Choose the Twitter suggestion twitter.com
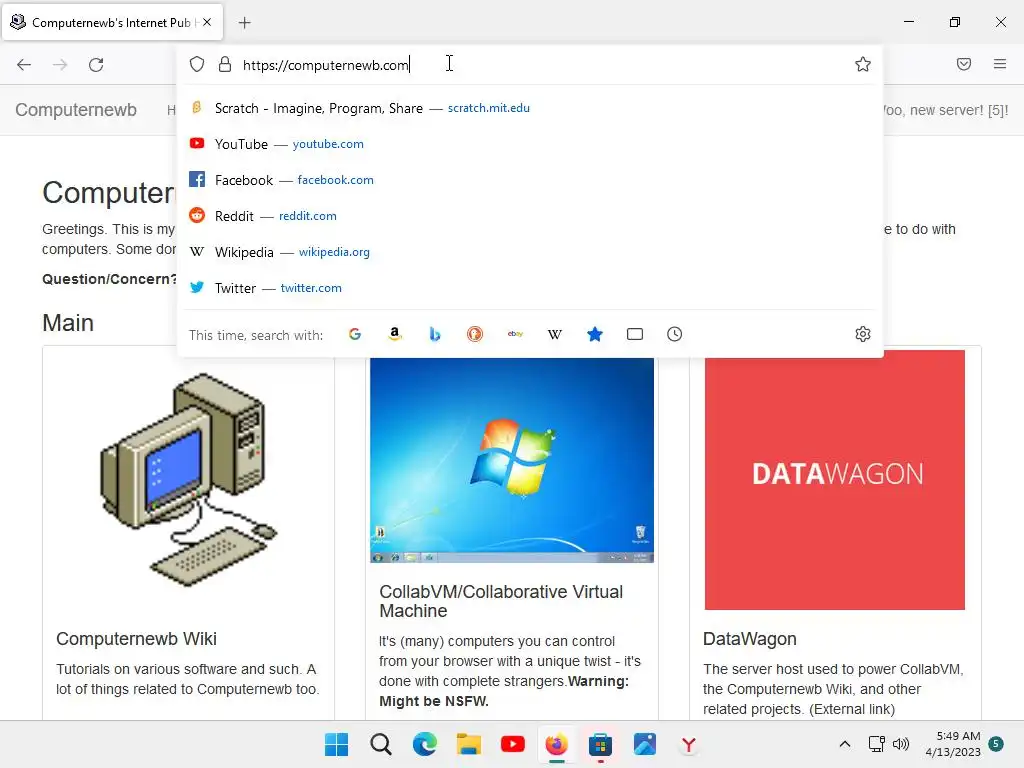The height and width of the screenshot is (768, 1024). tap(530, 287)
